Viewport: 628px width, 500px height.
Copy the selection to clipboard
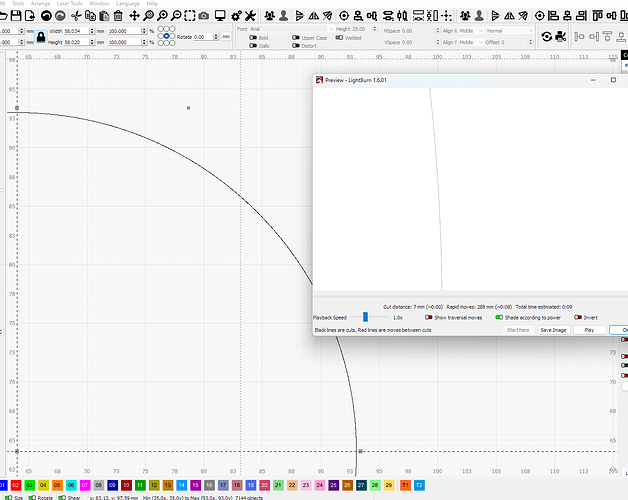pyautogui.click(x=91, y=16)
